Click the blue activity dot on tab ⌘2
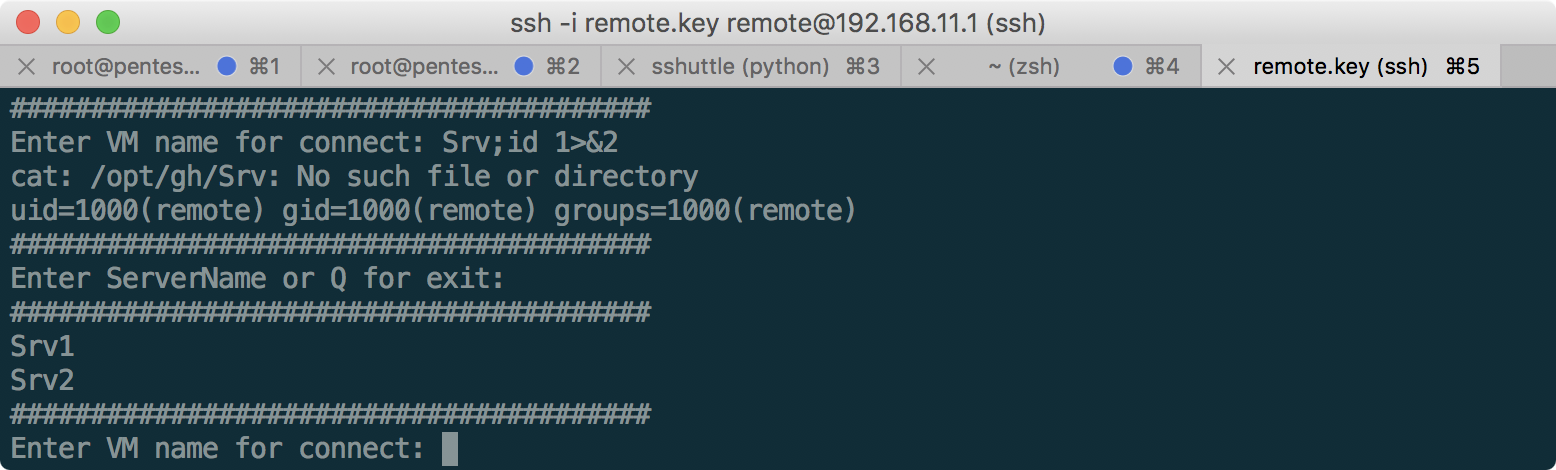This screenshot has width=1556, height=470. (523, 67)
